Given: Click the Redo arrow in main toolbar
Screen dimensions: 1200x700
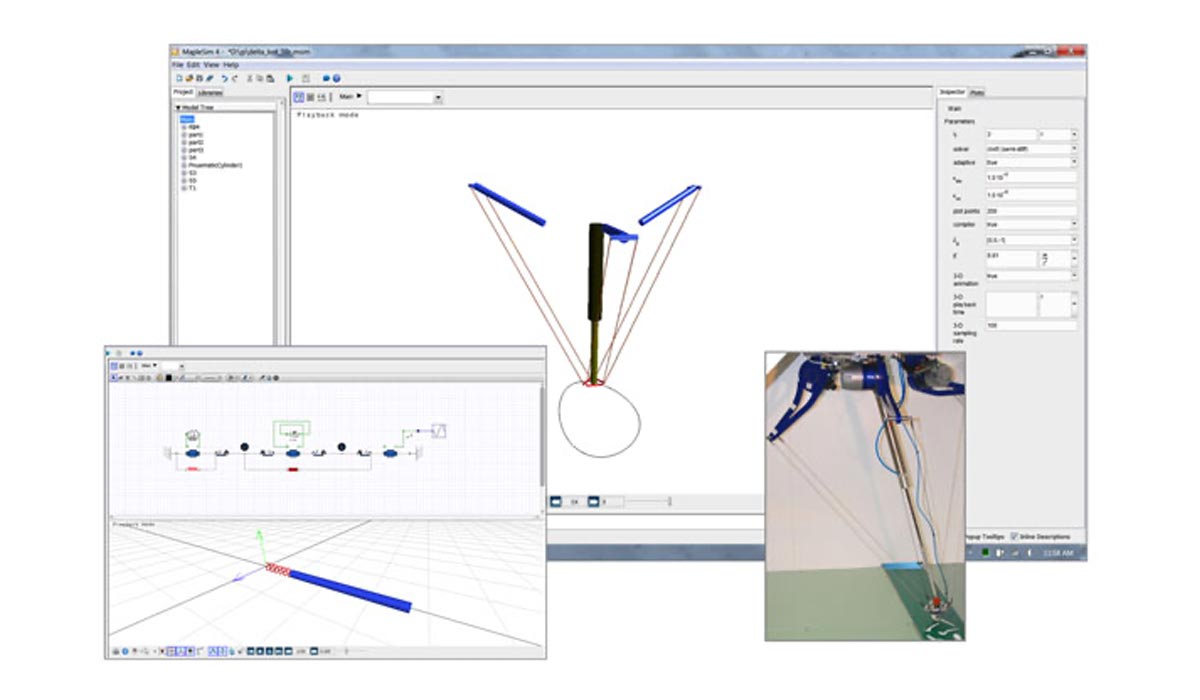Looking at the screenshot, I should coord(235,78).
